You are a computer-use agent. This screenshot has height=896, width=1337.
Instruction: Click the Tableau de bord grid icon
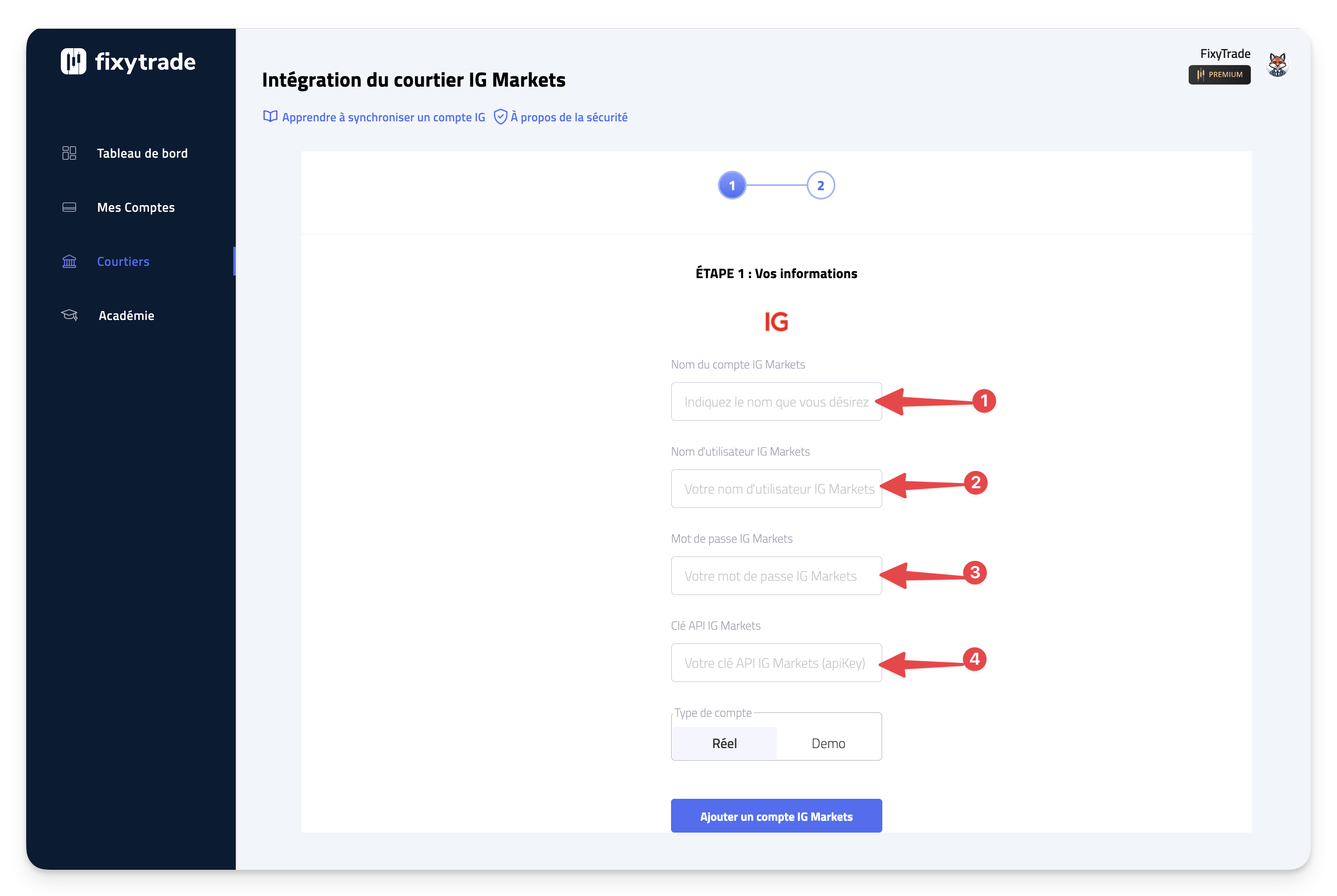(69, 153)
